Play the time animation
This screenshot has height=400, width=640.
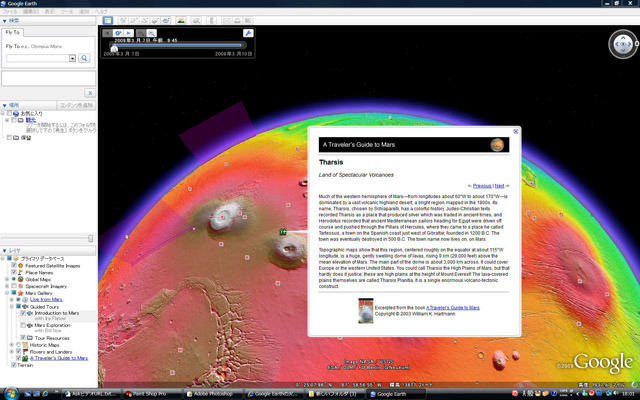coord(129,33)
